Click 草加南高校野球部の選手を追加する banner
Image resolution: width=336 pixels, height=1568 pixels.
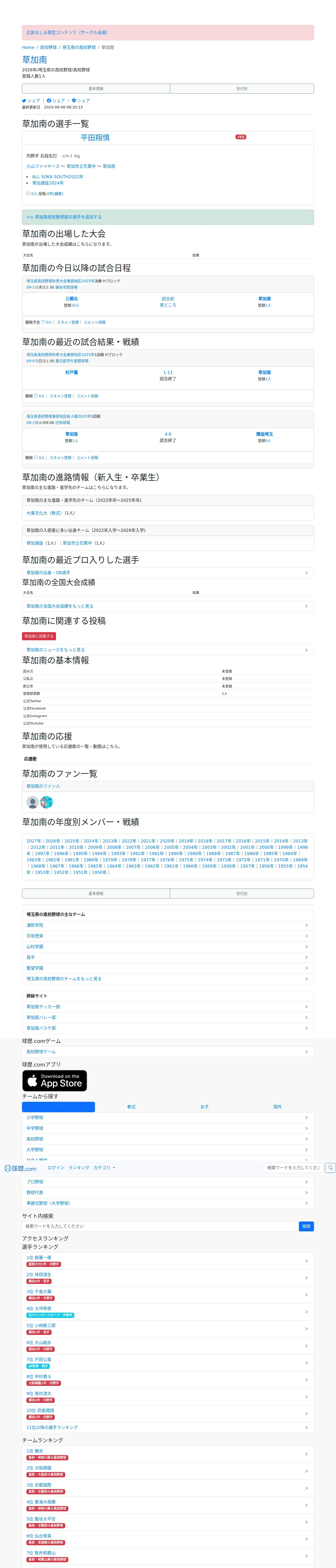pyautogui.click(x=168, y=217)
